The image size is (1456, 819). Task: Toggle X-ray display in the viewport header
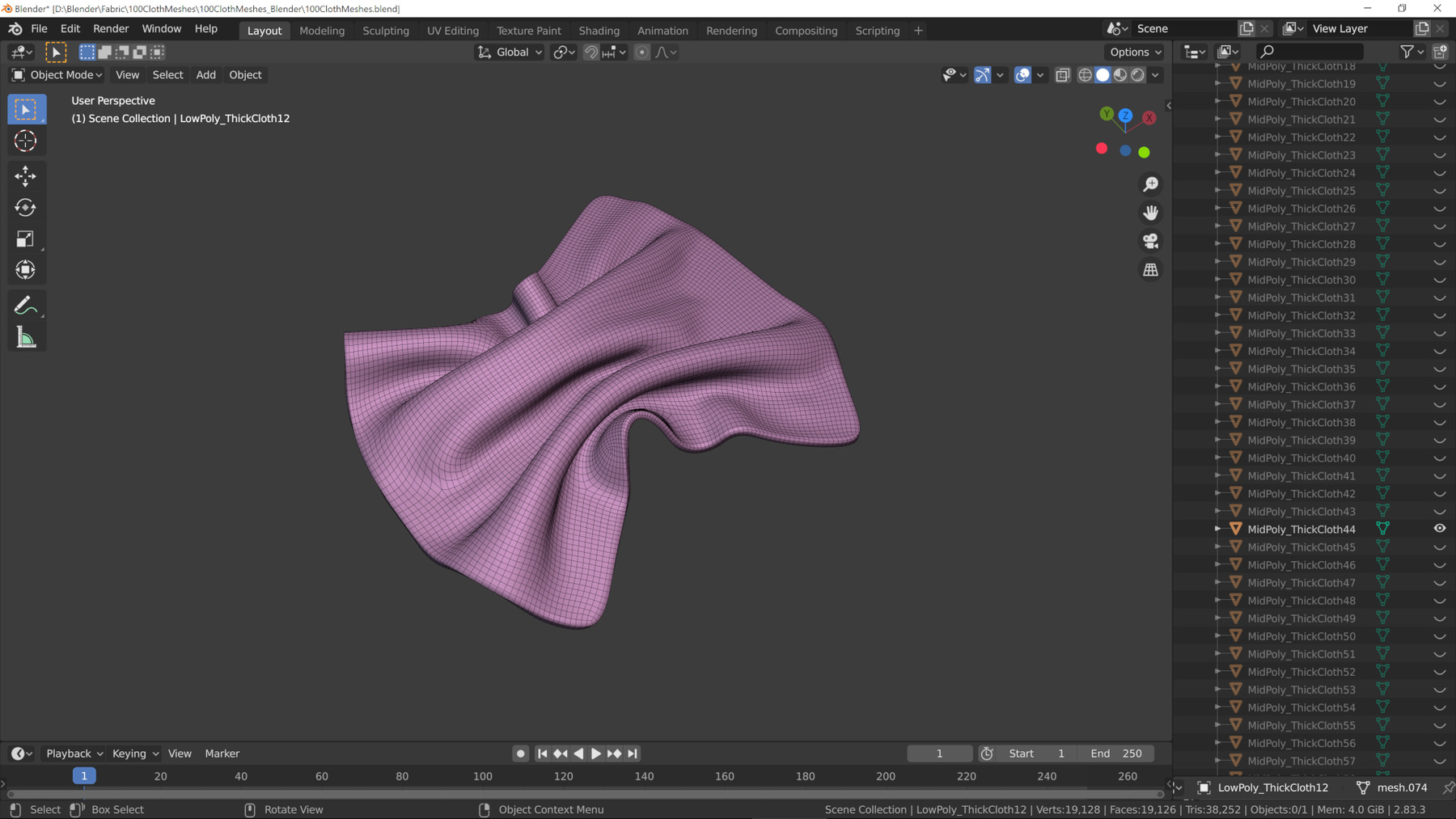1062,75
